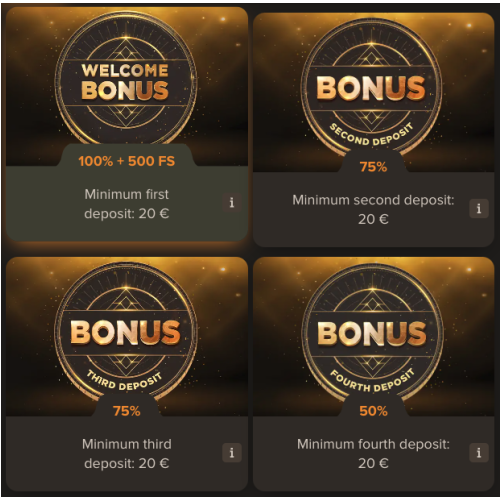Viewport: 500px width, 500px height.
Task: Open info icon on fourth deposit card
Action: (x=479, y=453)
